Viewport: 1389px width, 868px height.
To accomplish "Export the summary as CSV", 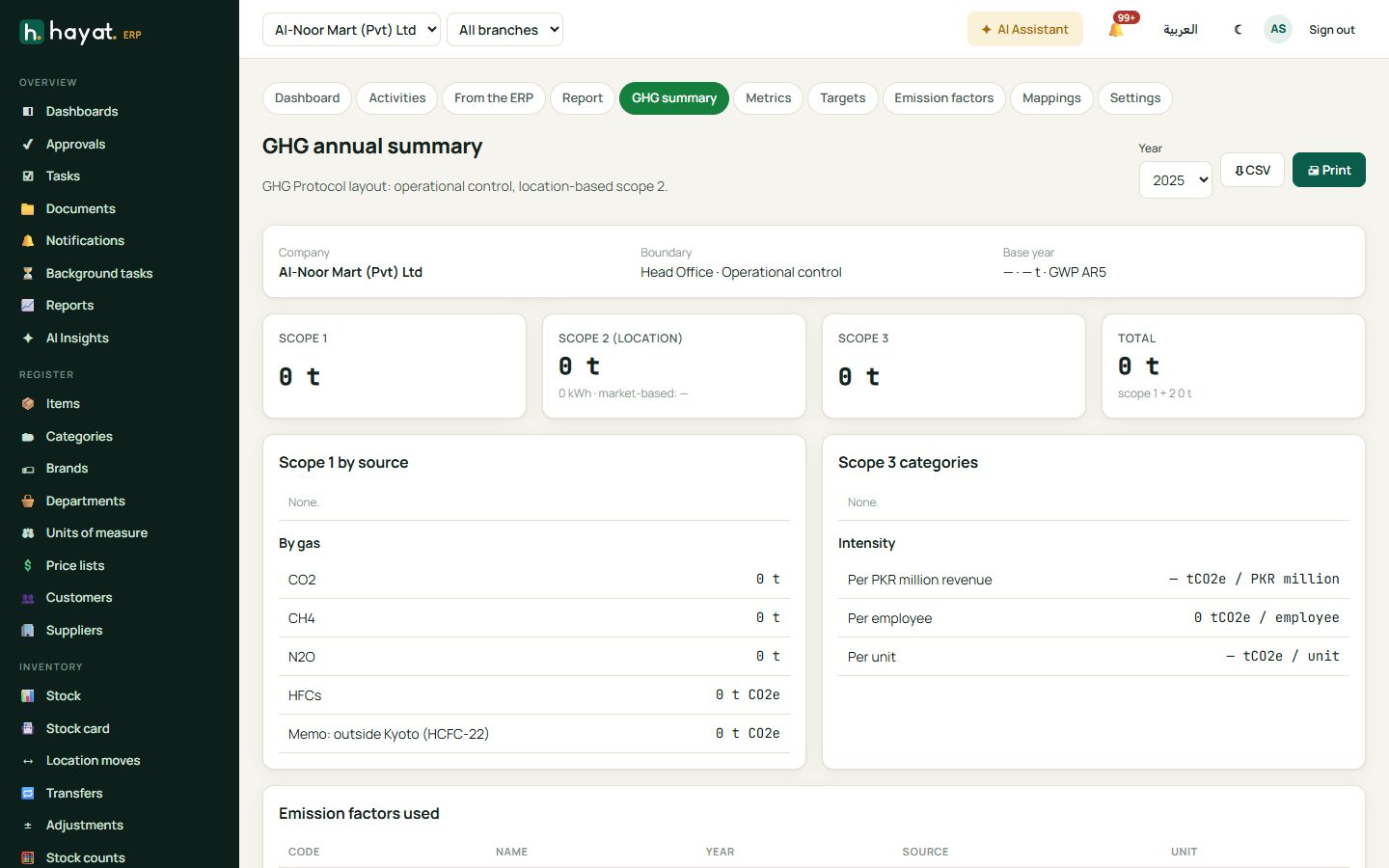I will (1252, 170).
